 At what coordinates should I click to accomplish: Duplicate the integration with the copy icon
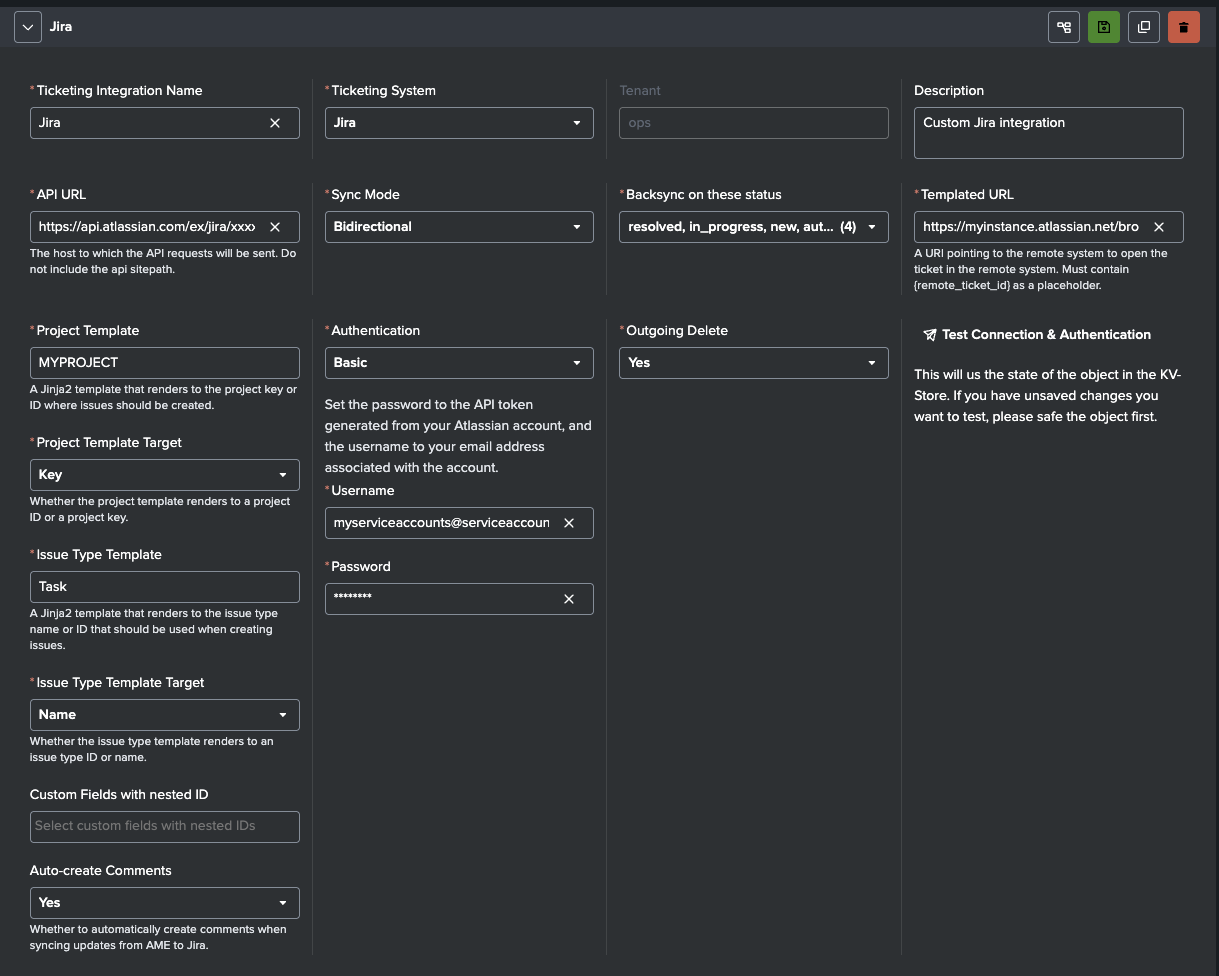coord(1143,27)
